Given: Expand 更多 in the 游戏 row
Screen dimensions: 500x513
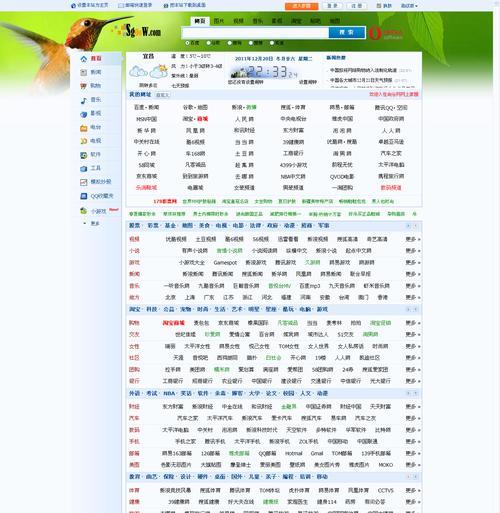Looking at the screenshot, I should (x=413, y=262).
